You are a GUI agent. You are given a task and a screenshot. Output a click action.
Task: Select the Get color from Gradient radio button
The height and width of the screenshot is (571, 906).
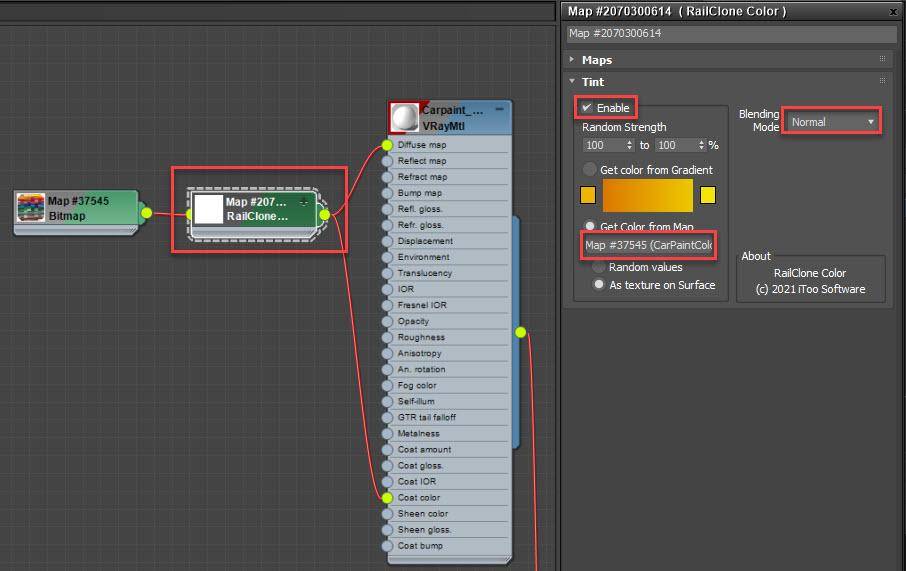[590, 170]
